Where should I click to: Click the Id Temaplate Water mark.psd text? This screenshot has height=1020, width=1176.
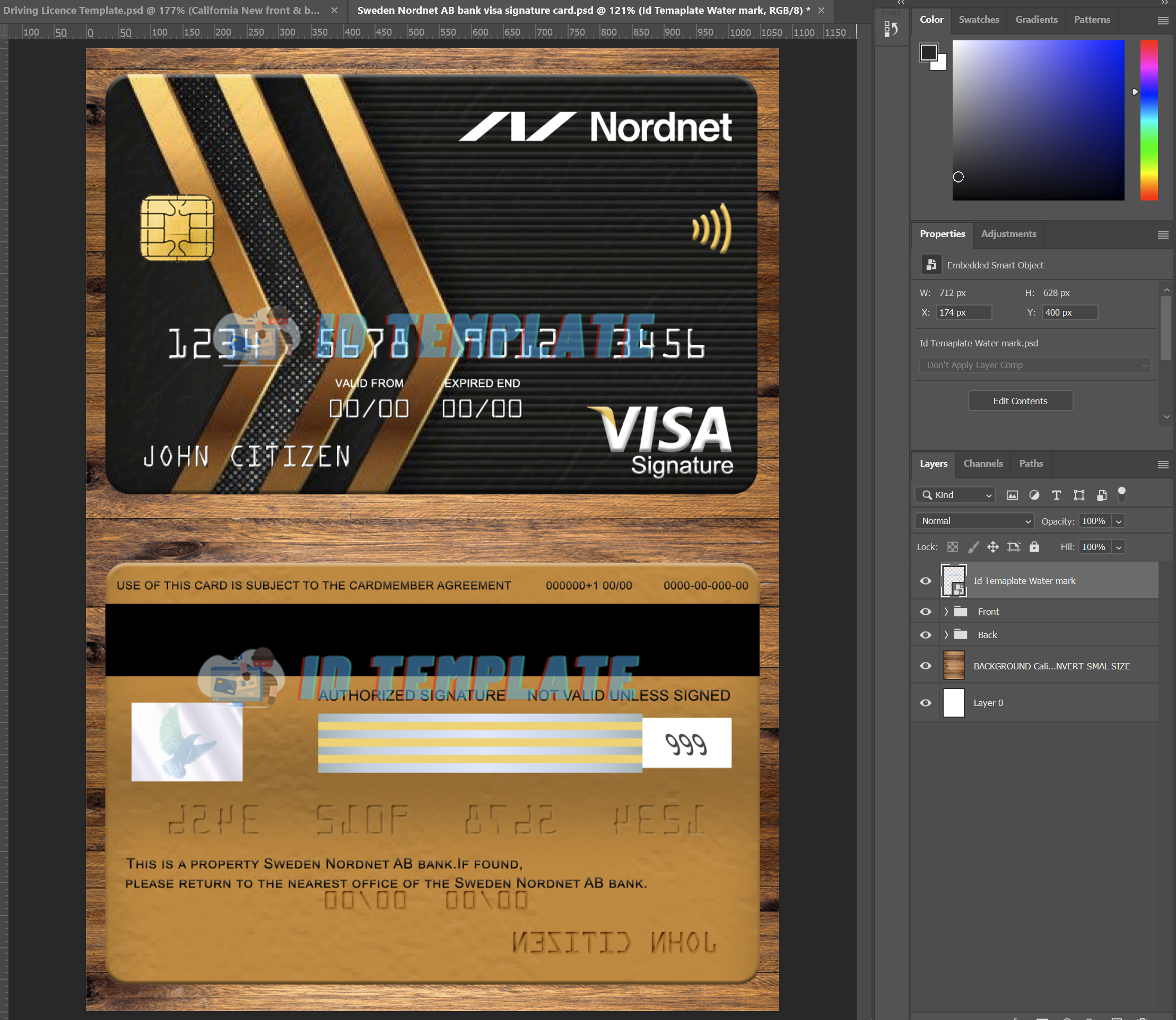979,343
